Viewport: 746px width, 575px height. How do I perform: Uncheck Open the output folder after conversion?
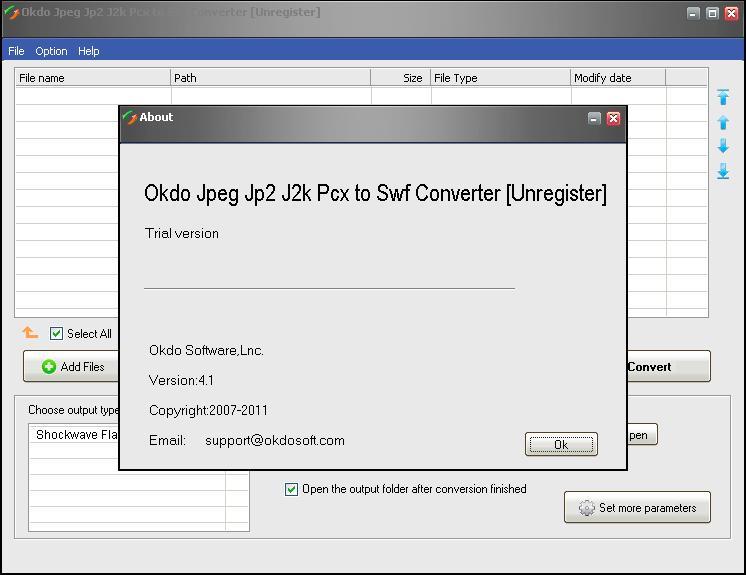tap(291, 489)
